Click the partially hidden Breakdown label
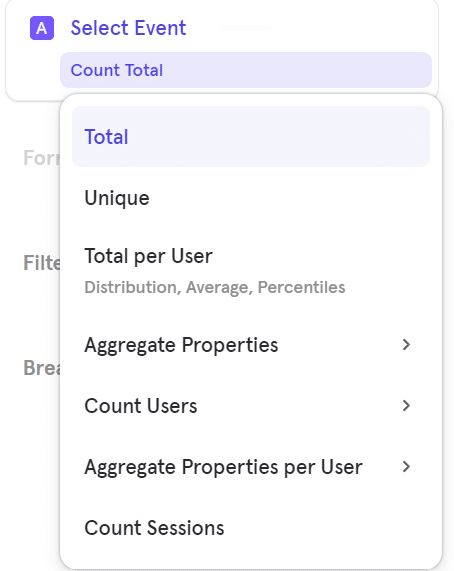The height and width of the screenshot is (571, 454). (x=42, y=367)
